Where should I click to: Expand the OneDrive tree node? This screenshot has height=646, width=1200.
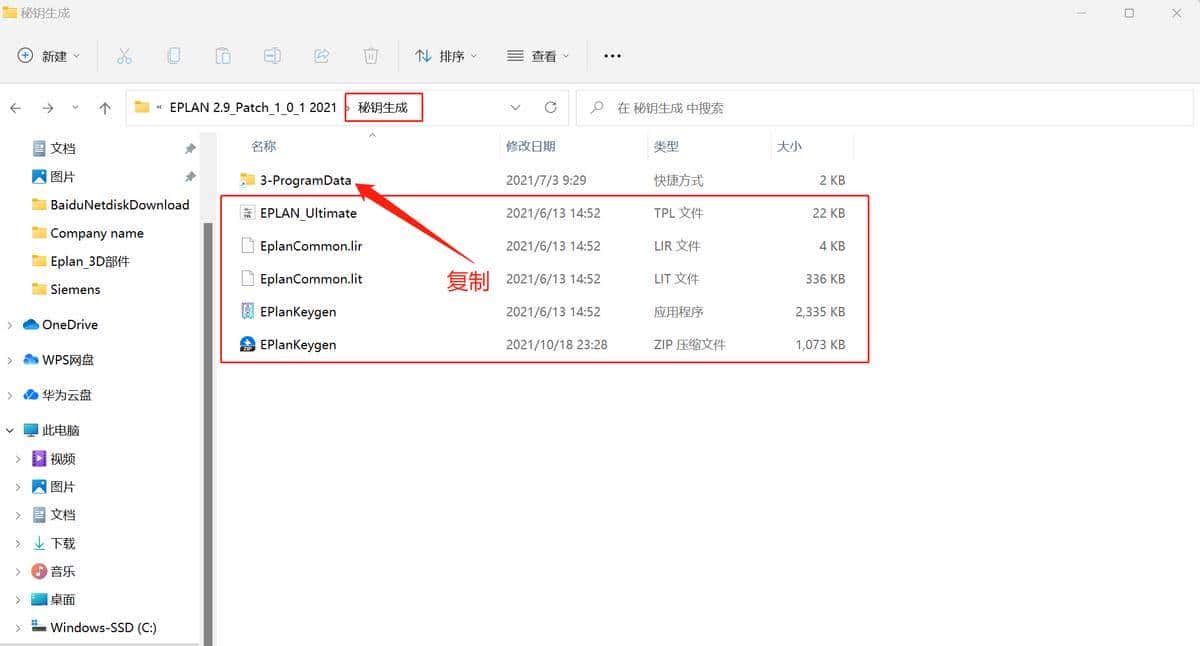[10, 325]
